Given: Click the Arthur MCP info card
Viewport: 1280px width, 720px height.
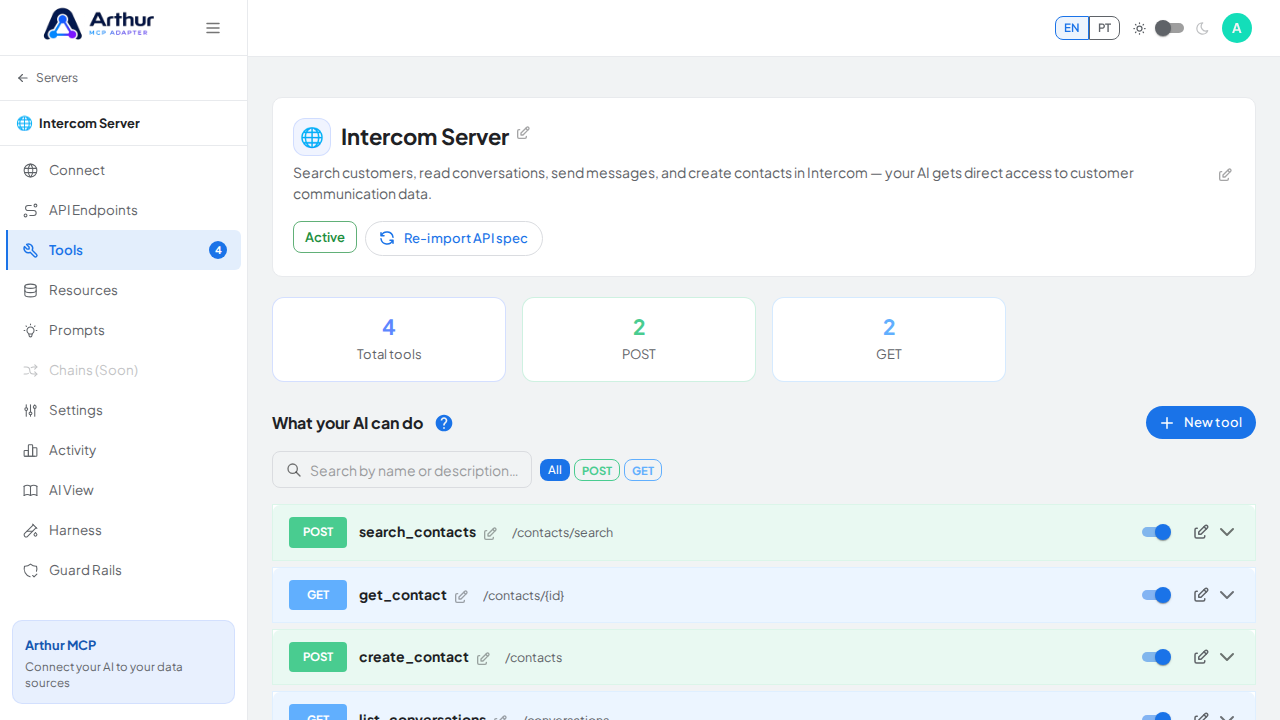Looking at the screenshot, I should [124, 662].
